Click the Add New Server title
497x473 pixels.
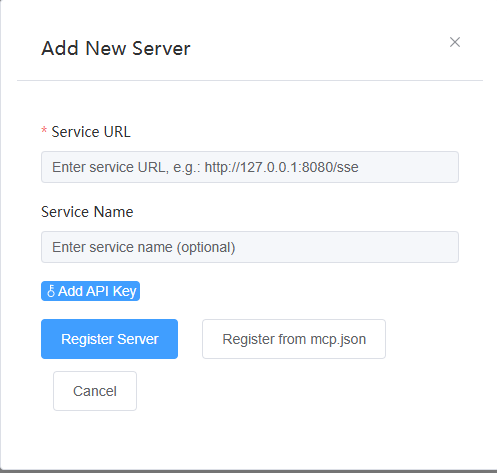click(x=116, y=48)
